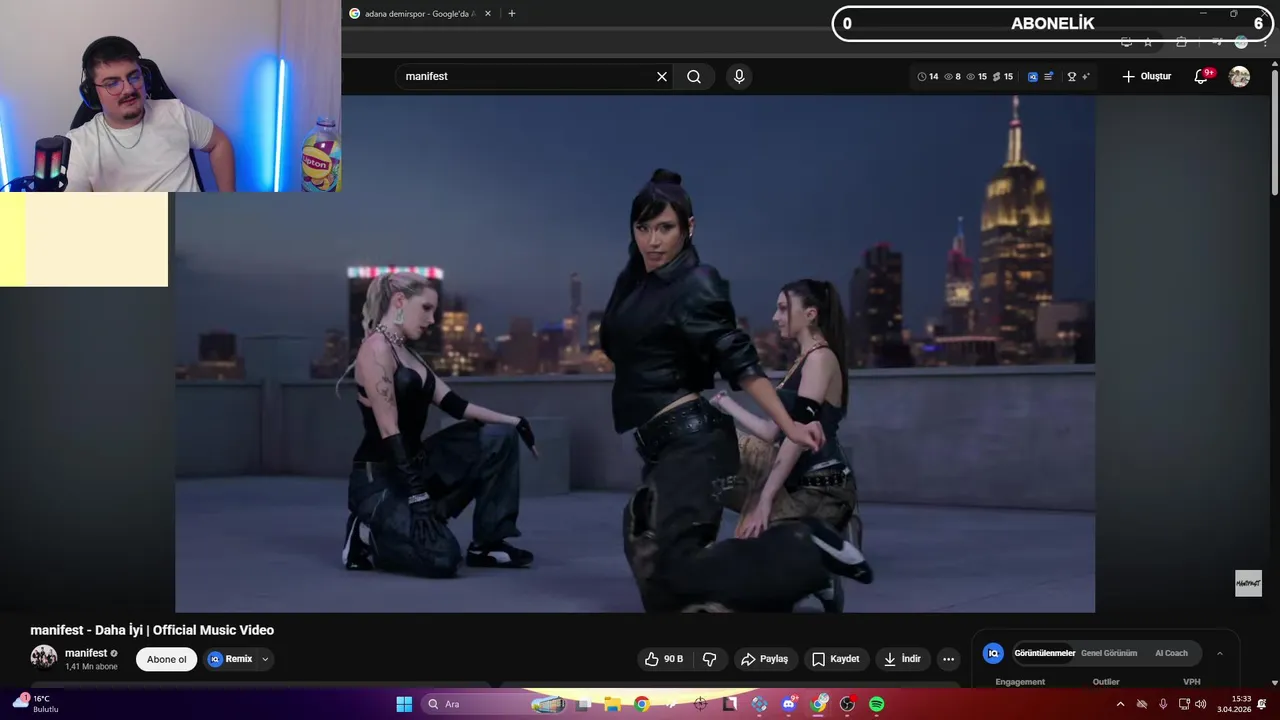Open OBS Studio from the taskbar

pyautogui.click(x=848, y=704)
